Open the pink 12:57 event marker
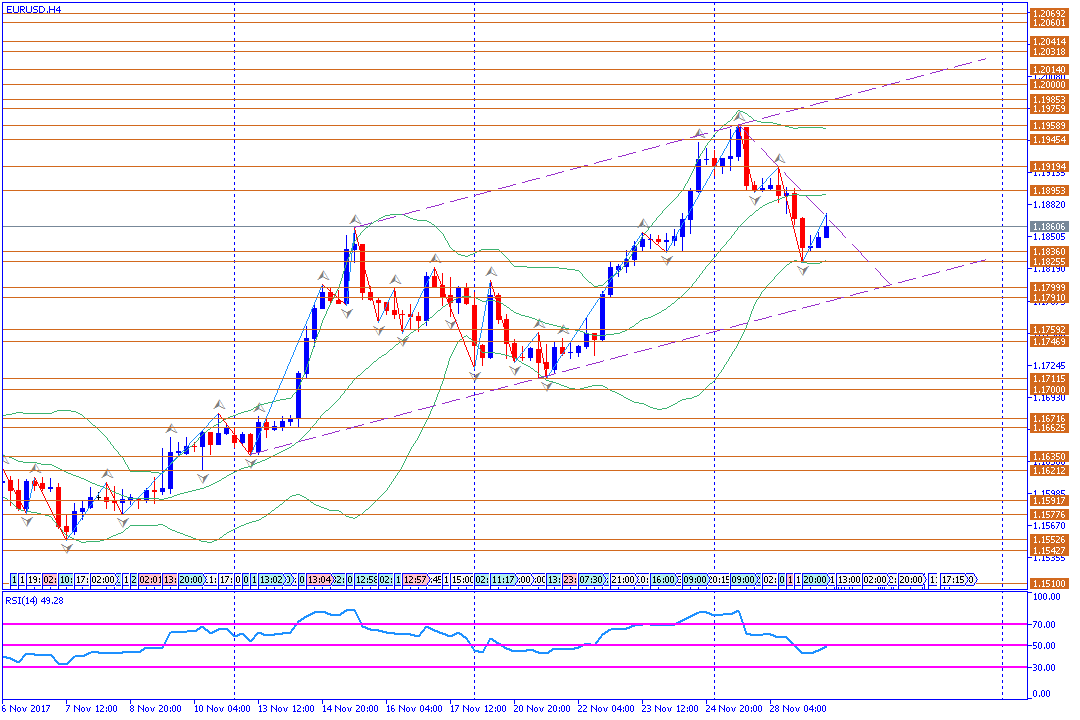The width and height of the screenshot is (1080, 720). pos(417,579)
